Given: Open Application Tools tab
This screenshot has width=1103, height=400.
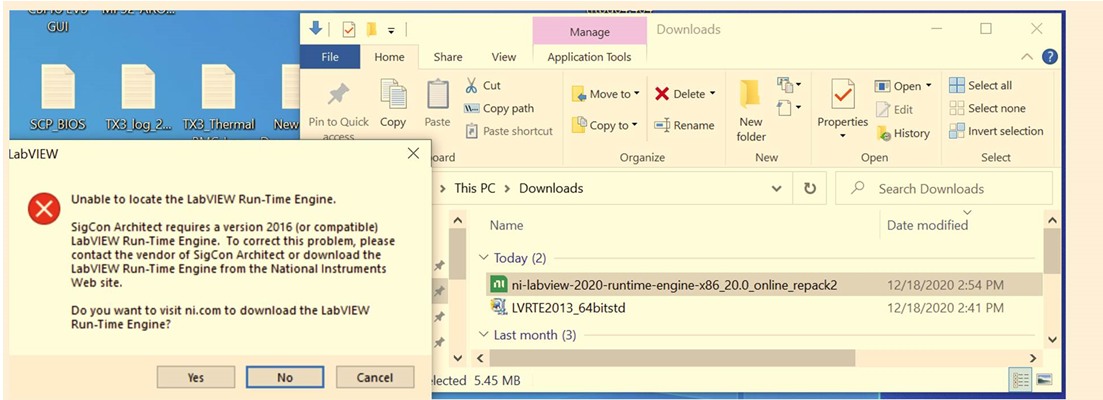Looking at the screenshot, I should (589, 57).
